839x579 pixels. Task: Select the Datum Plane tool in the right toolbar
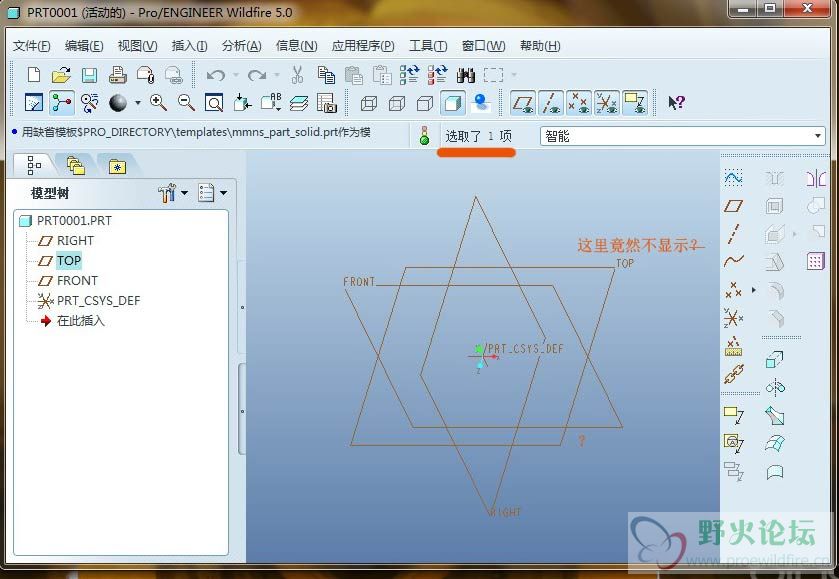click(733, 205)
